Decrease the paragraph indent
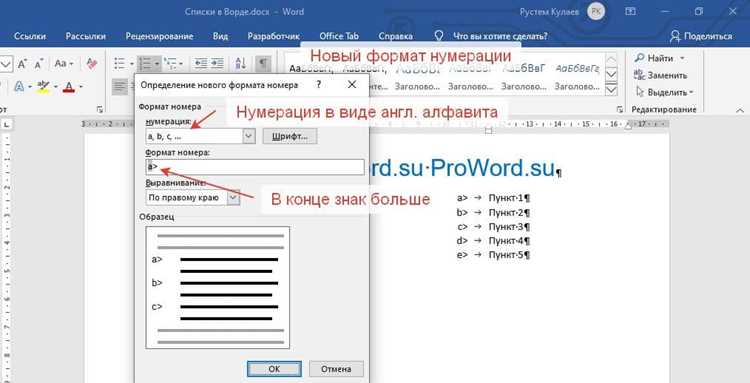The width and height of the screenshot is (750, 383). click(x=201, y=63)
